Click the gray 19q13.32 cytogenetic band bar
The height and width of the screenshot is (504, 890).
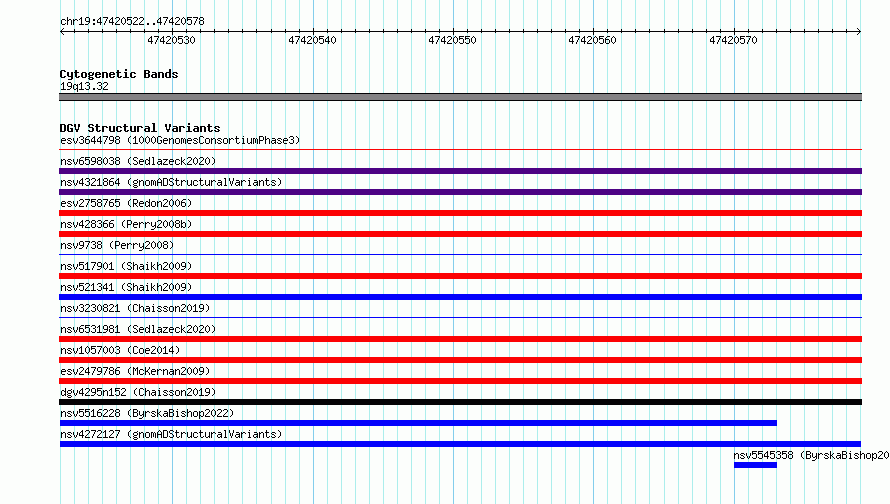tap(460, 97)
